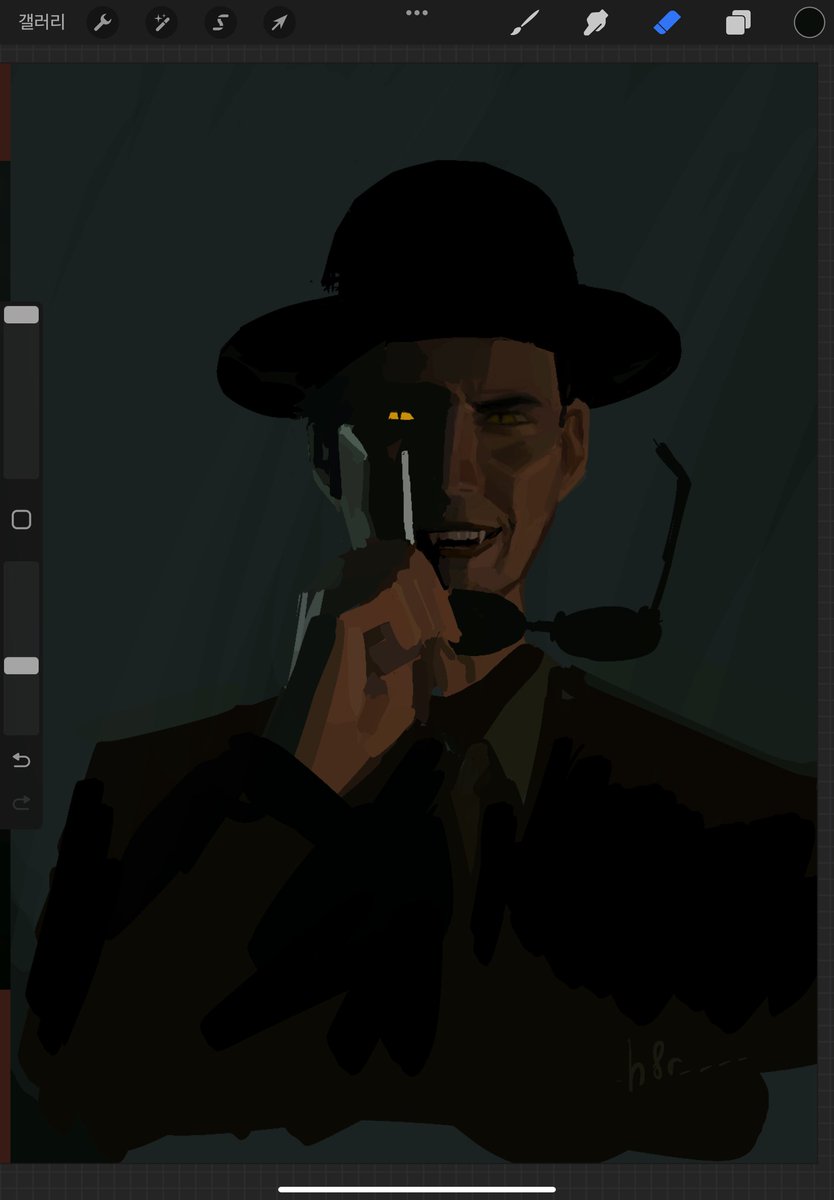Open the active color picker circle
The width and height of the screenshot is (834, 1200).
[809, 22]
